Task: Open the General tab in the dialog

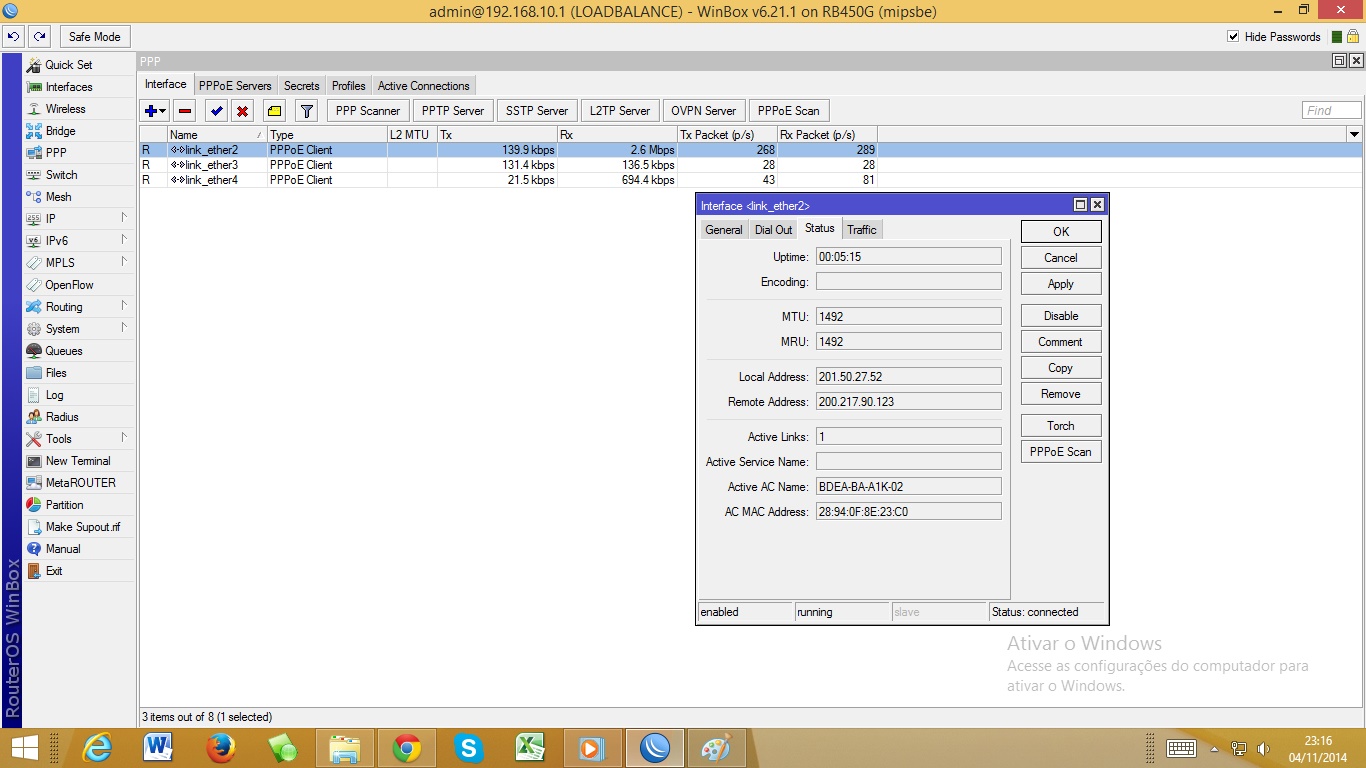Action: [x=724, y=230]
